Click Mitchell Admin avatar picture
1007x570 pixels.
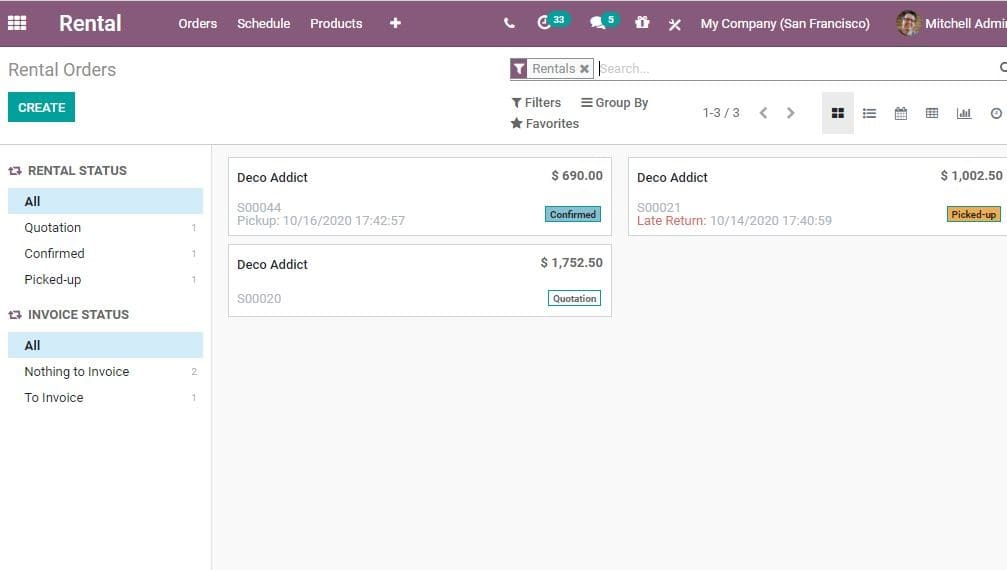point(908,24)
